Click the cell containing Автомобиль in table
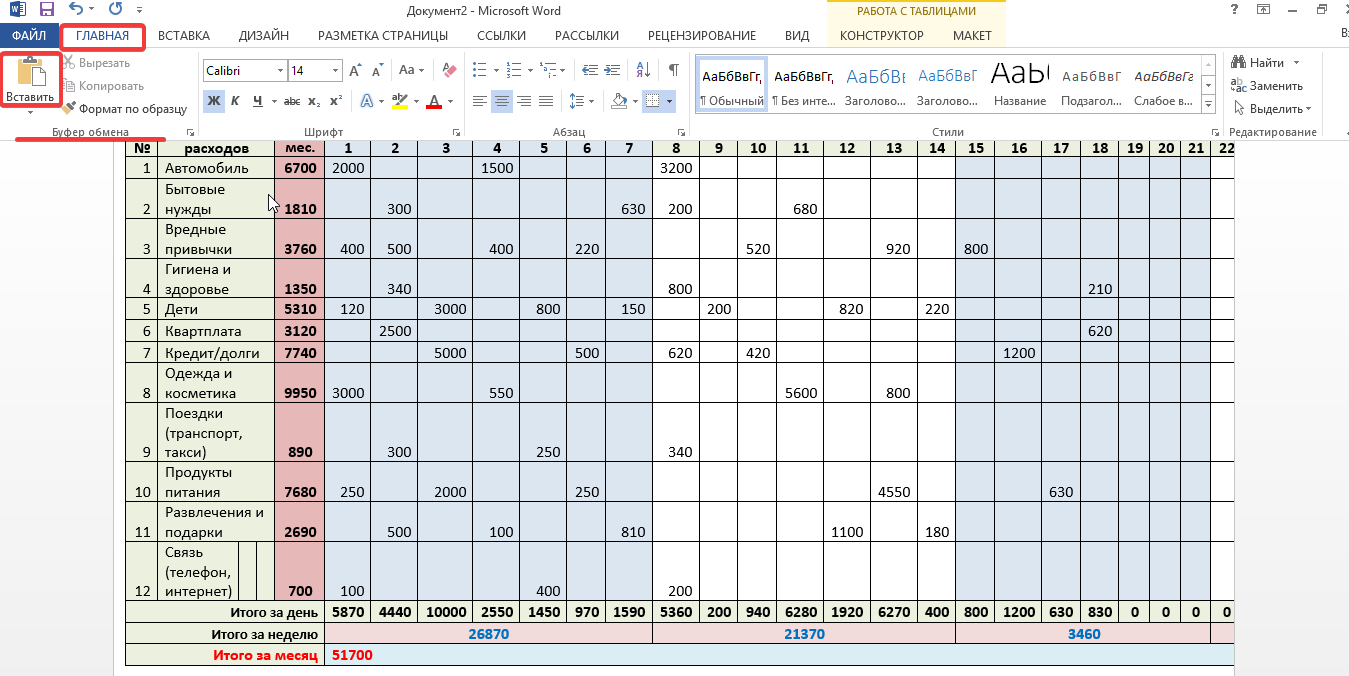Screen dimensions: 1349x676 click(x=215, y=168)
